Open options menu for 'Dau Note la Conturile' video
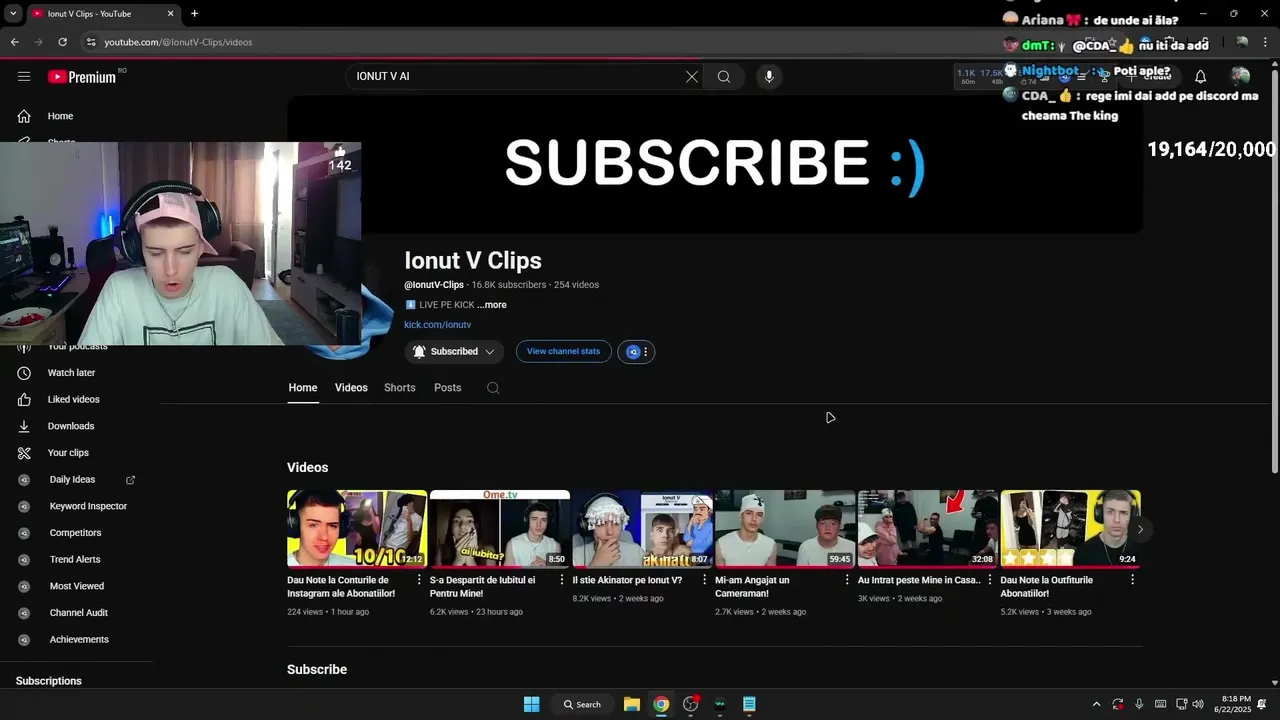Image resolution: width=1280 pixels, height=720 pixels. 419,580
